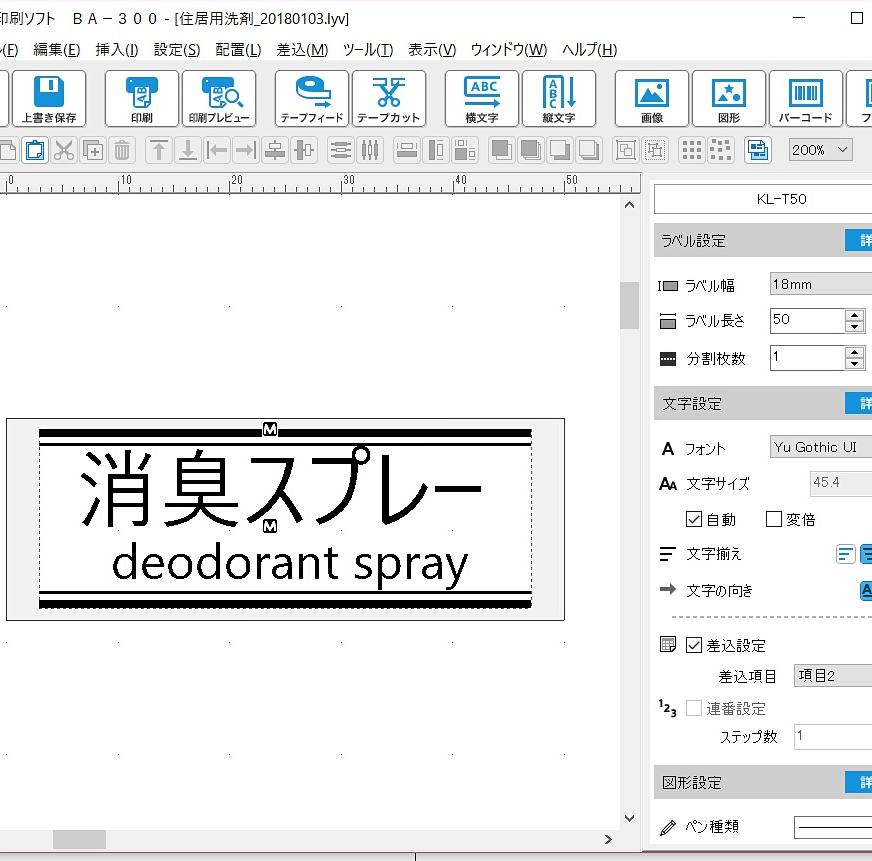The width and height of the screenshot is (872, 861).
Task: Toggle the 自動 auto size checkbox
Action: coord(693,519)
